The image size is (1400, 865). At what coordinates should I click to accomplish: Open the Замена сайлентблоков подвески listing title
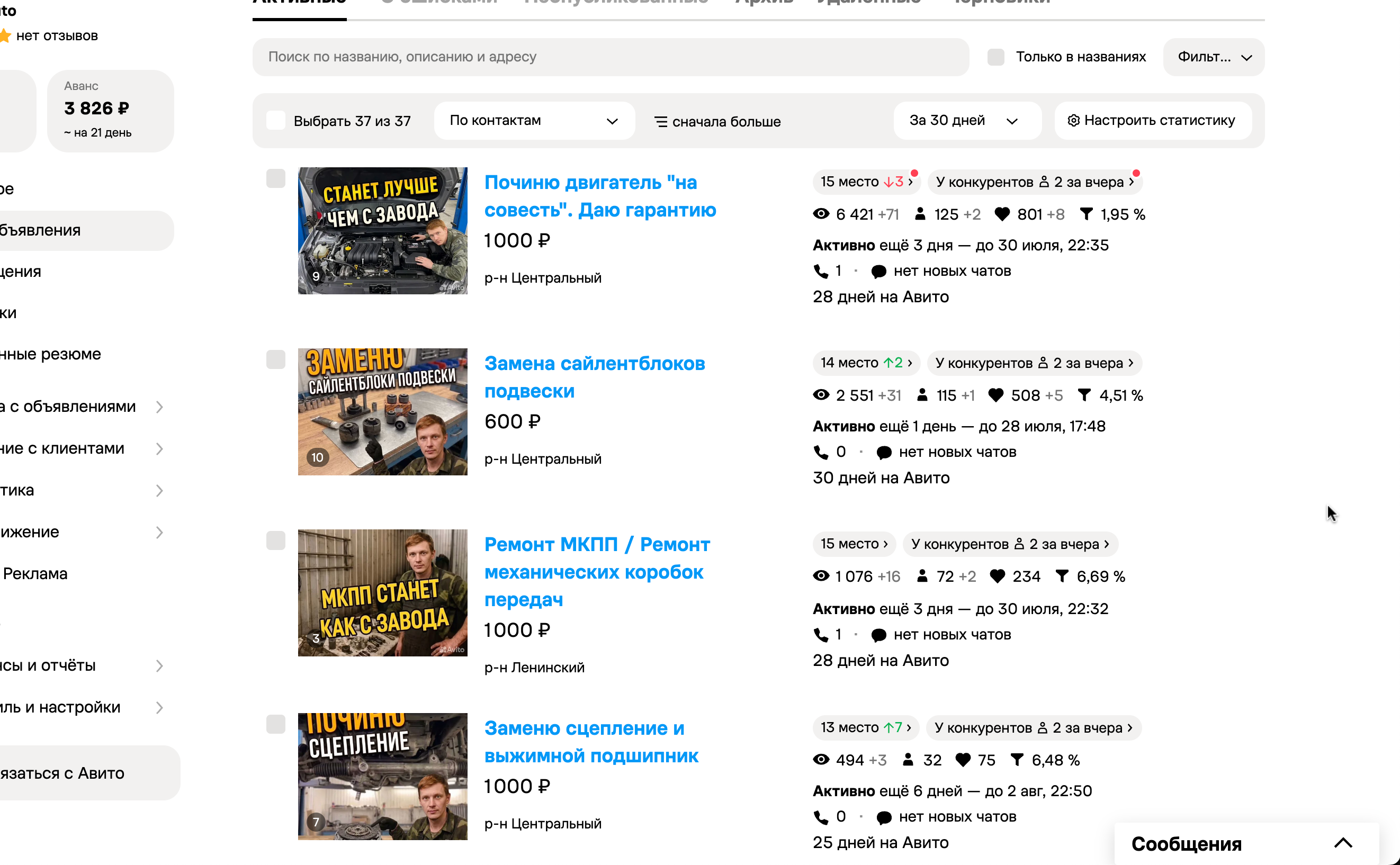tap(595, 377)
